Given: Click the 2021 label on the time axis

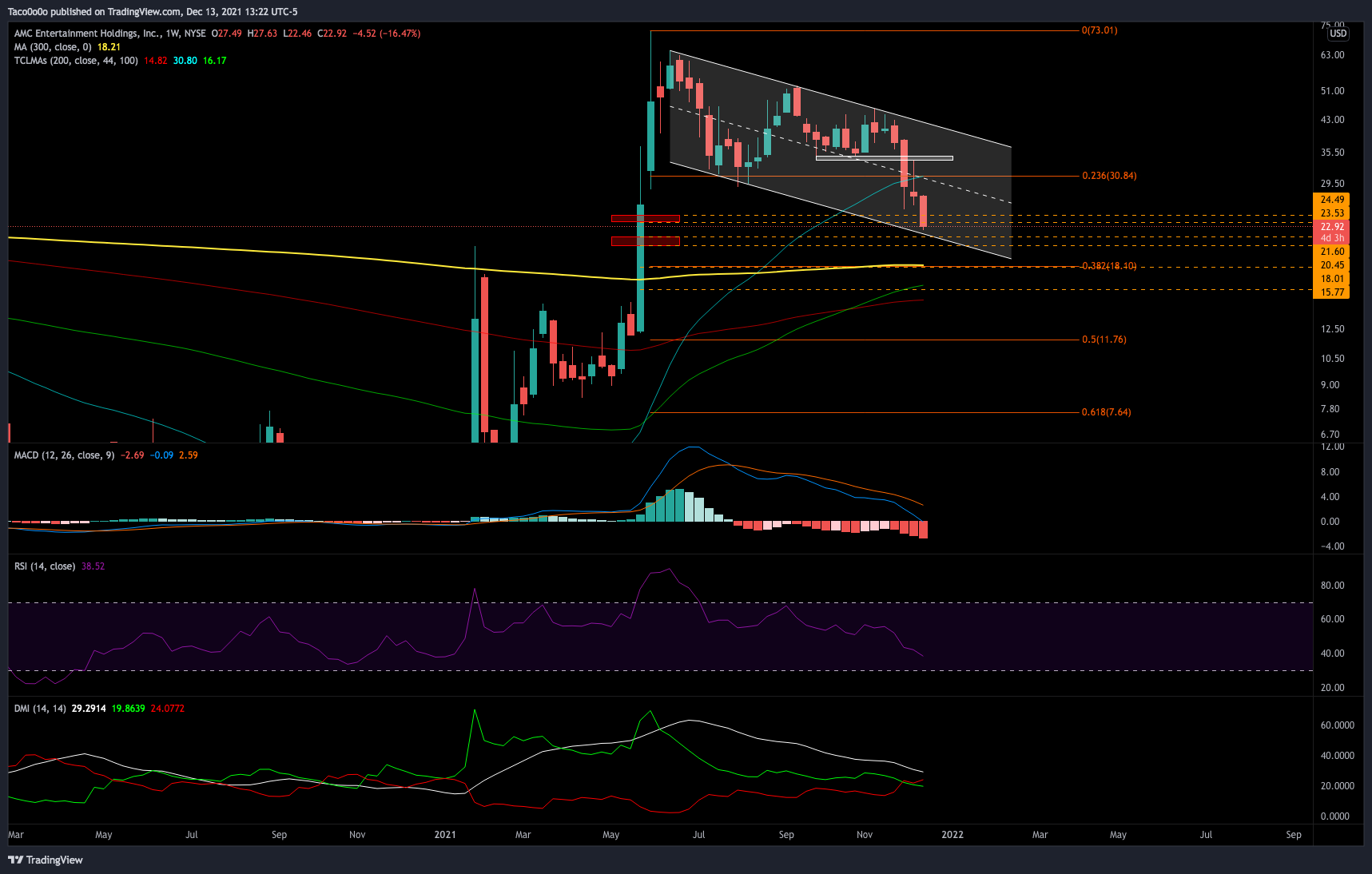Looking at the screenshot, I should pos(445,835).
